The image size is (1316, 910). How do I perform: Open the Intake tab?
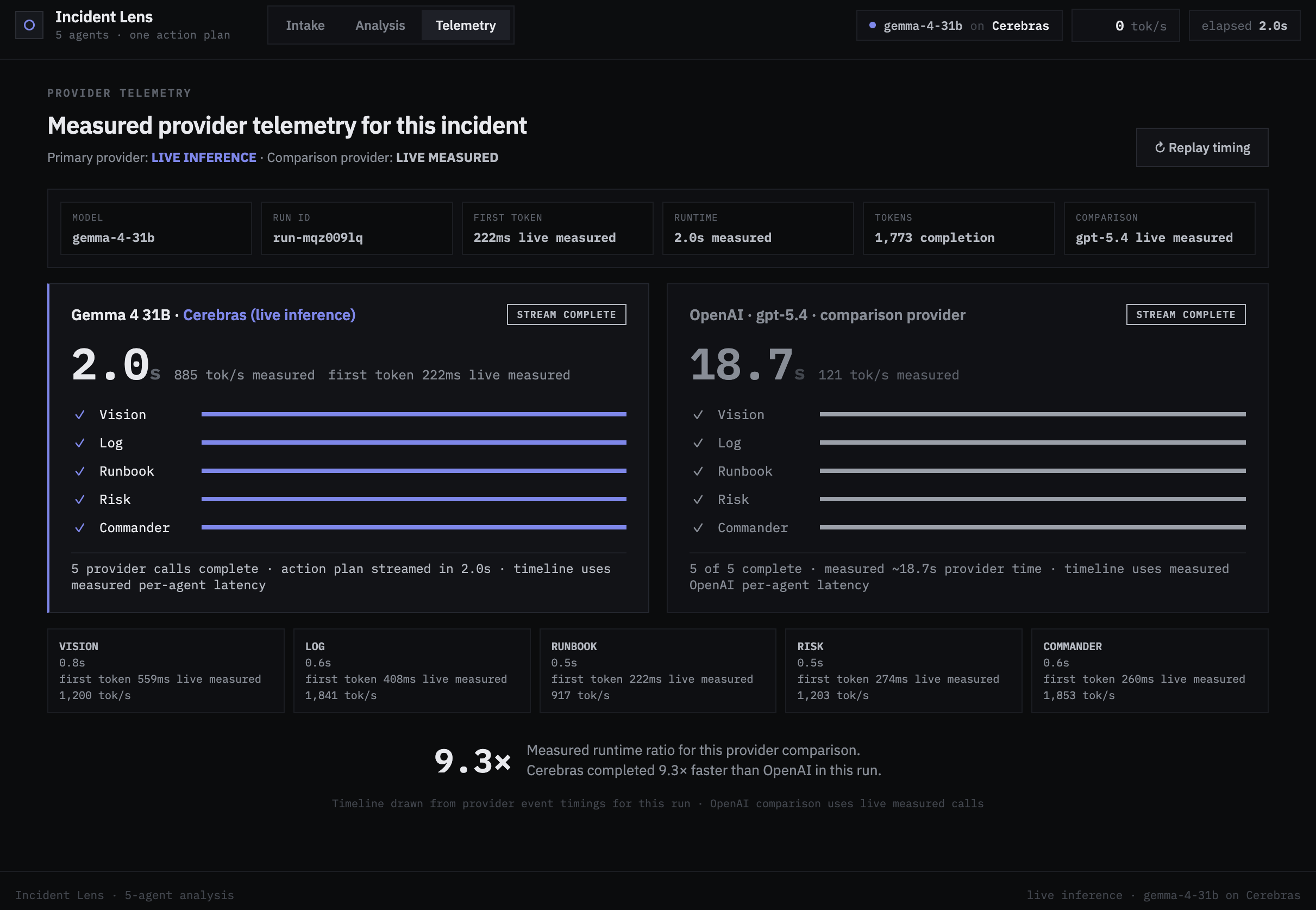[x=305, y=25]
